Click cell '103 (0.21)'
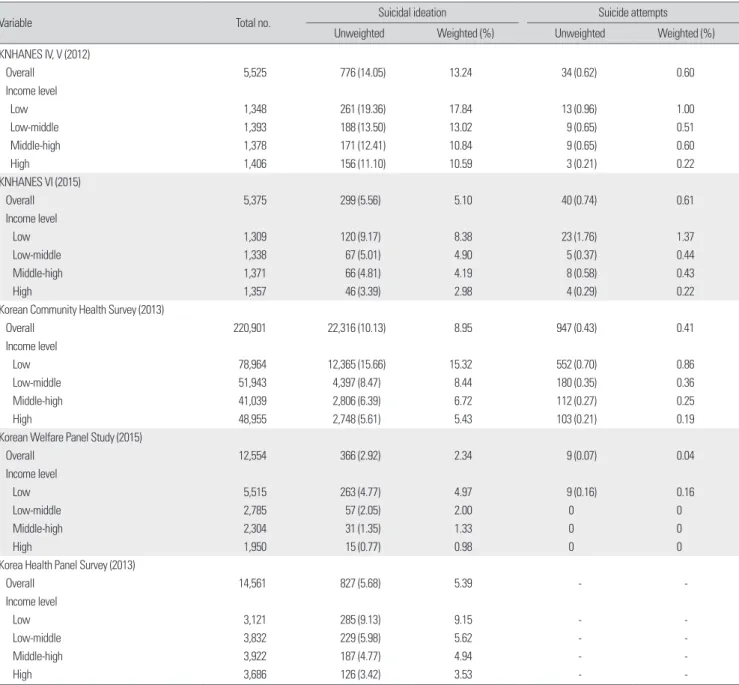 [576, 420]
